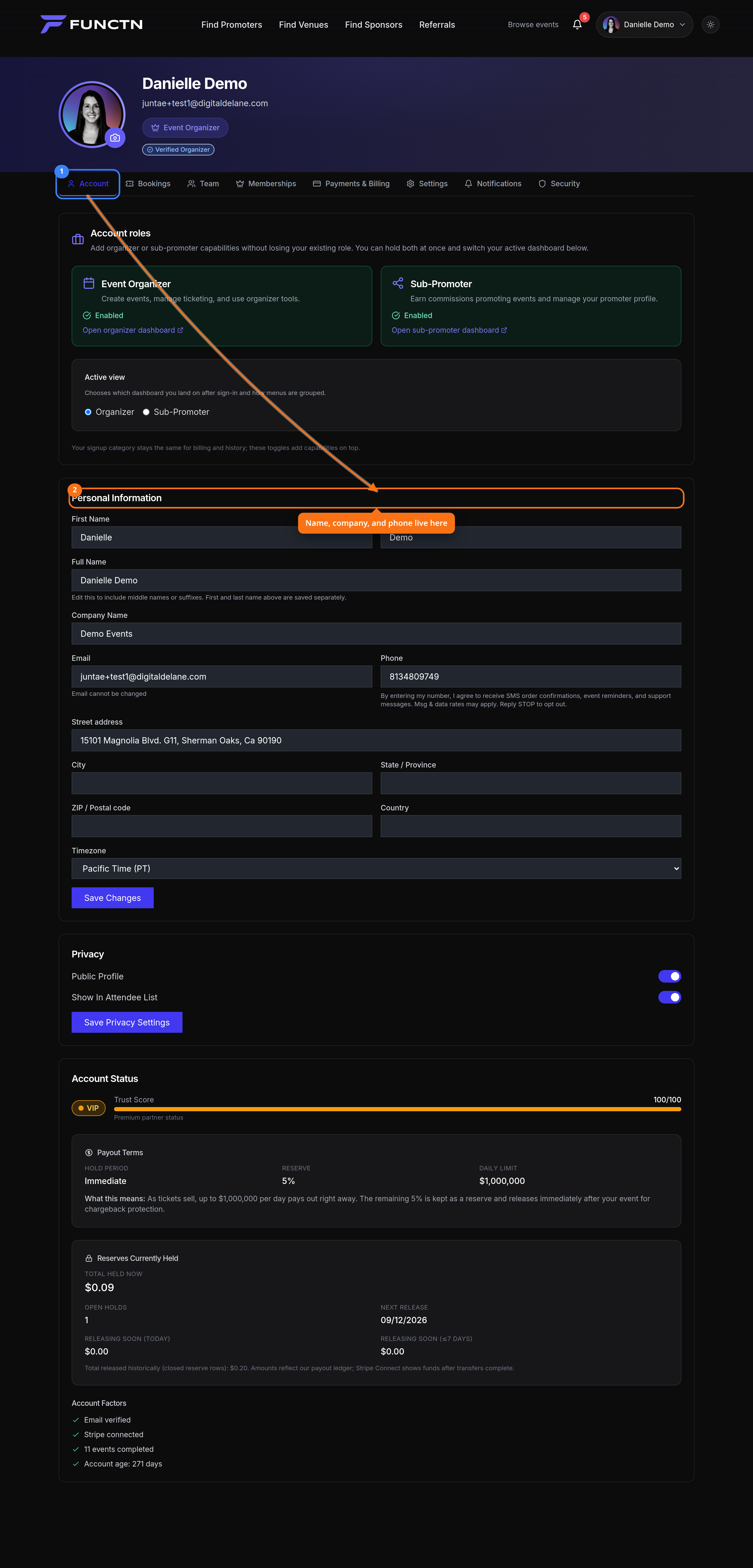Click the avatar in the top user menu
Image resolution: width=753 pixels, height=1568 pixels.
coord(611,24)
